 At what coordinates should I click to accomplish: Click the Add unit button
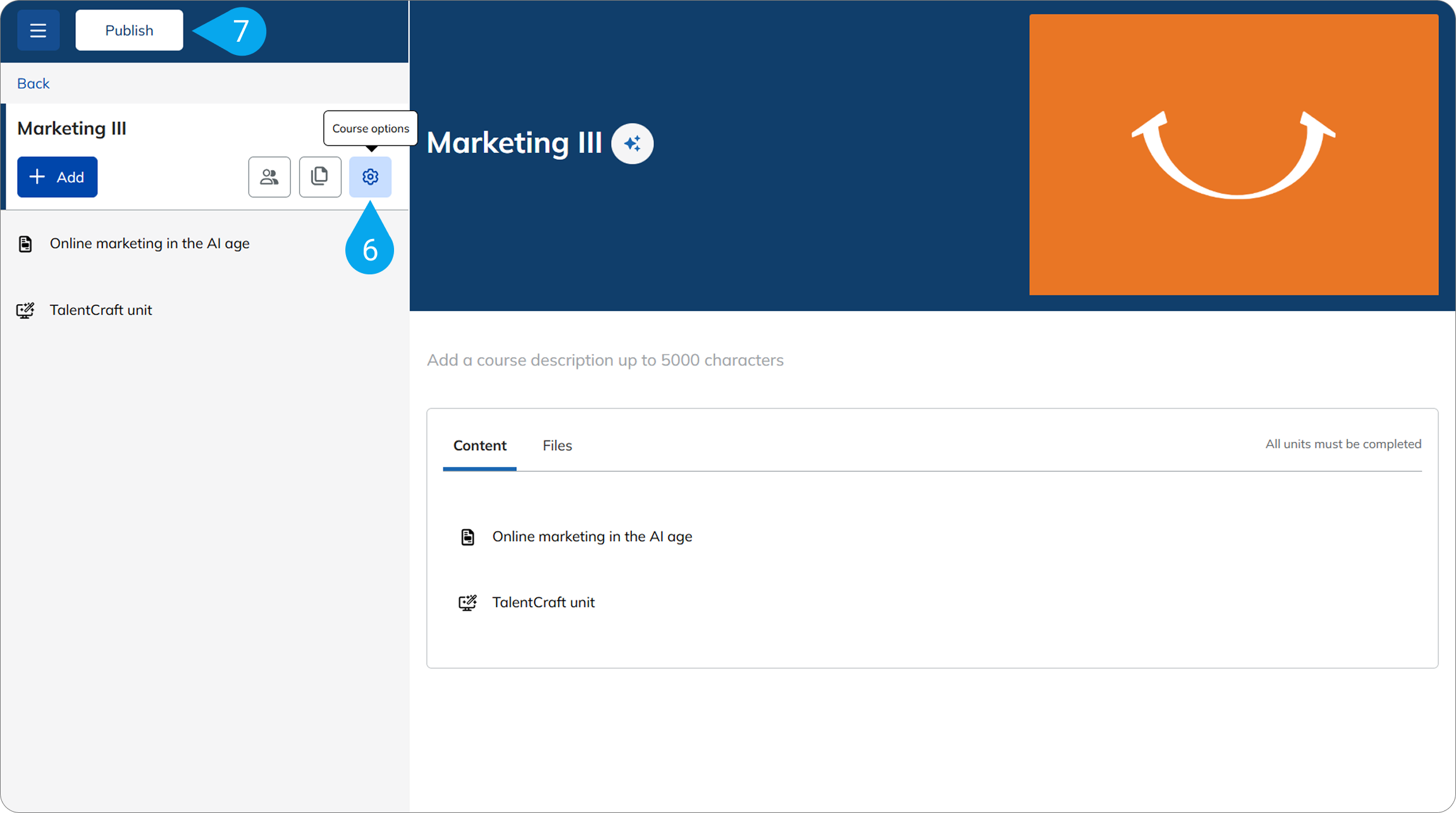point(57,177)
